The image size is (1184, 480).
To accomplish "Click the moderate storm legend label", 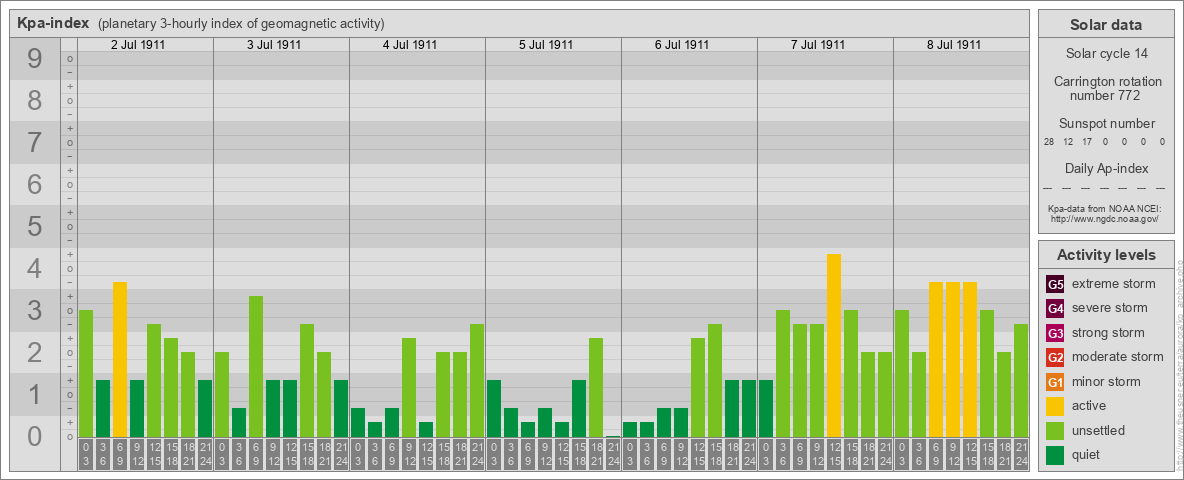I will point(1118,356).
